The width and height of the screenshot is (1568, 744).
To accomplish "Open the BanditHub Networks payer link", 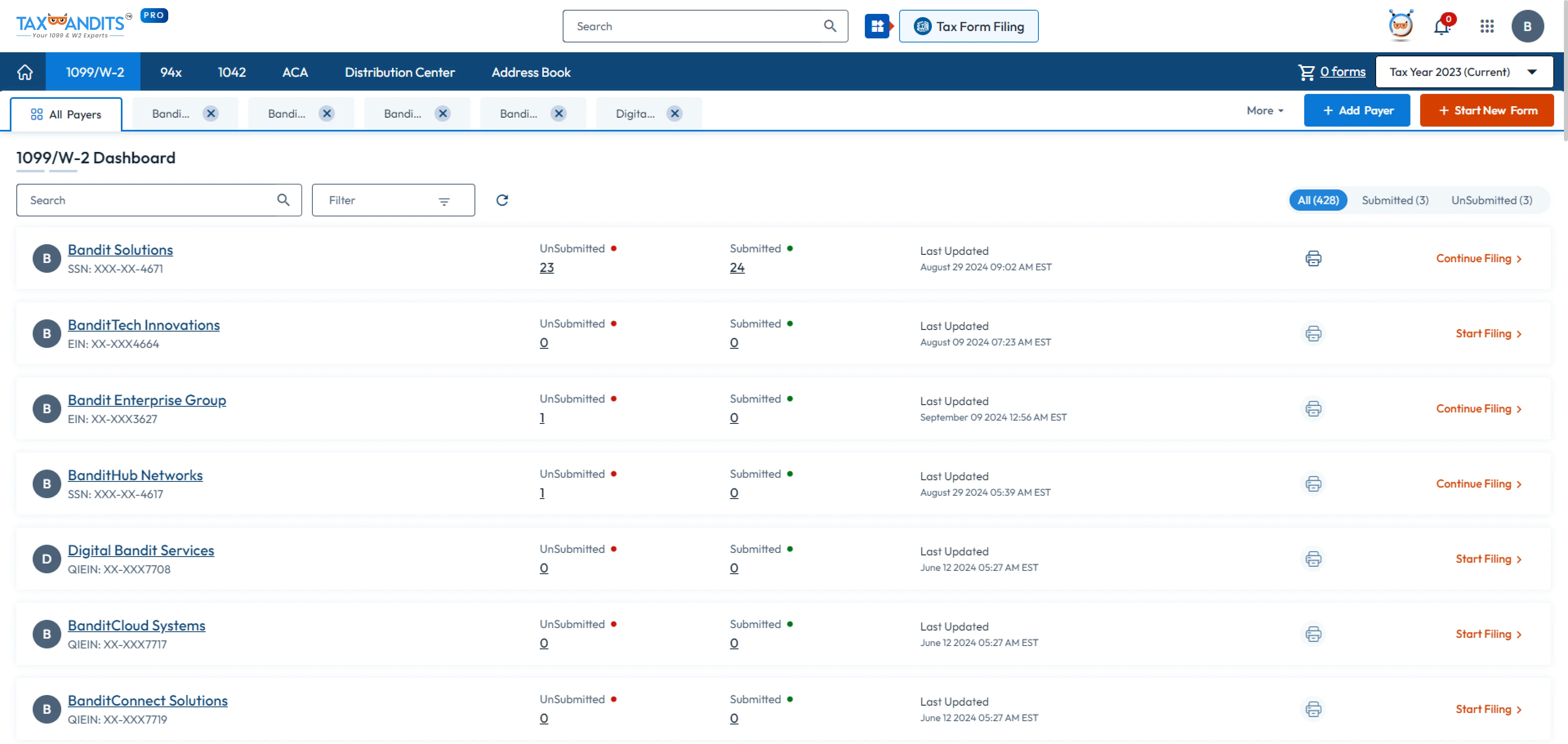I will pyautogui.click(x=134, y=475).
